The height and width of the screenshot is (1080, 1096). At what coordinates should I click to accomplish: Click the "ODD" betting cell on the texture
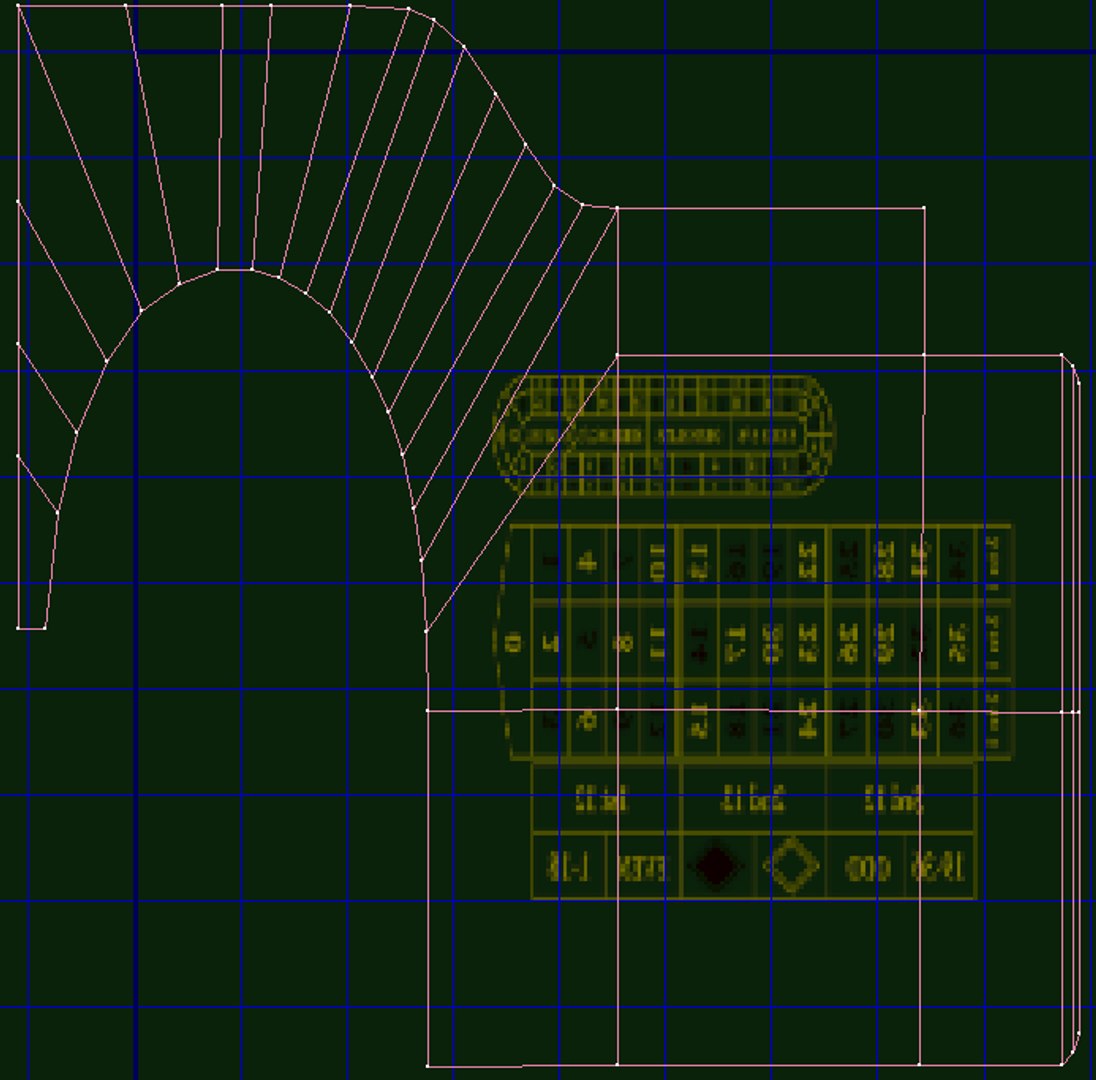pos(867,867)
